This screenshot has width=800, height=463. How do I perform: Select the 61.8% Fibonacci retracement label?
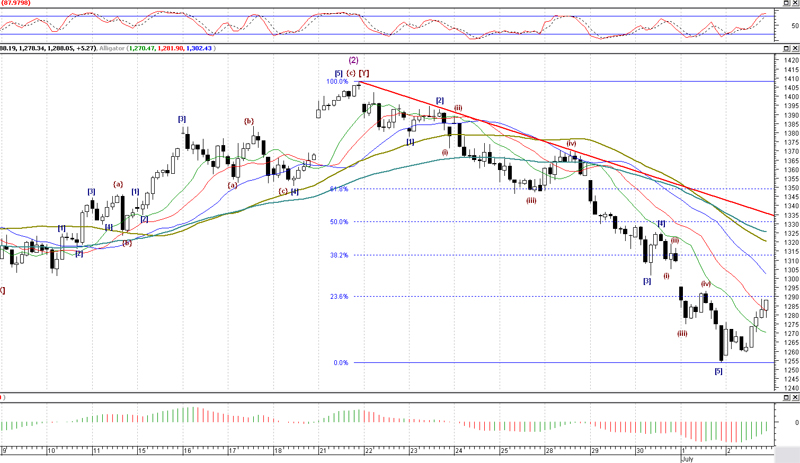pyautogui.click(x=338, y=188)
